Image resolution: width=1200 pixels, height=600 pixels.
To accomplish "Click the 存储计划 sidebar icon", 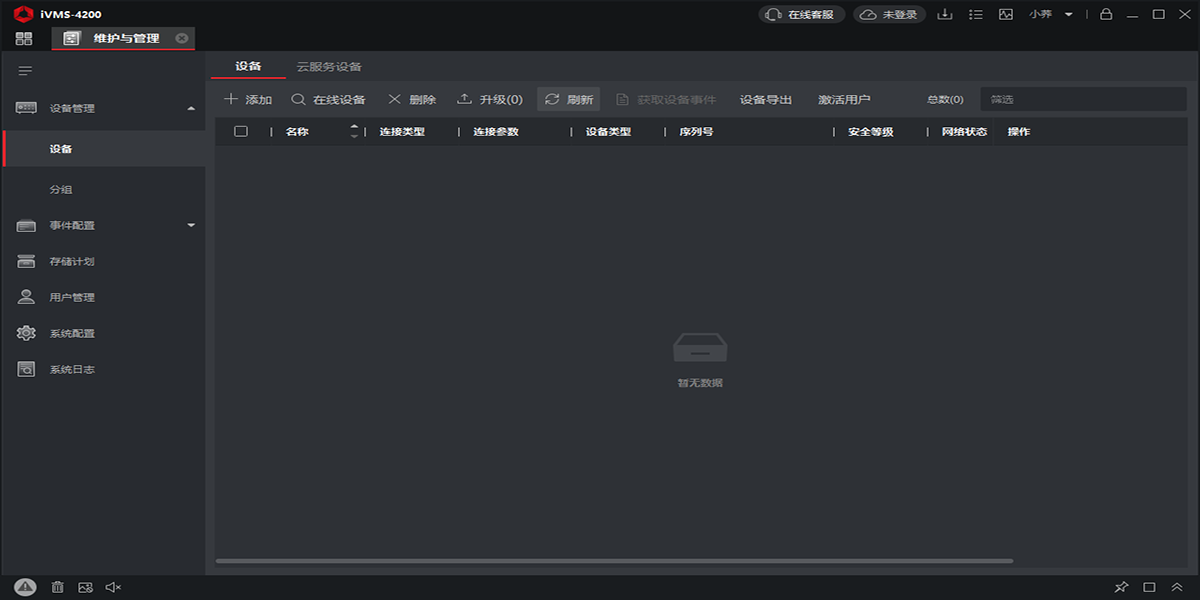I will [26, 262].
